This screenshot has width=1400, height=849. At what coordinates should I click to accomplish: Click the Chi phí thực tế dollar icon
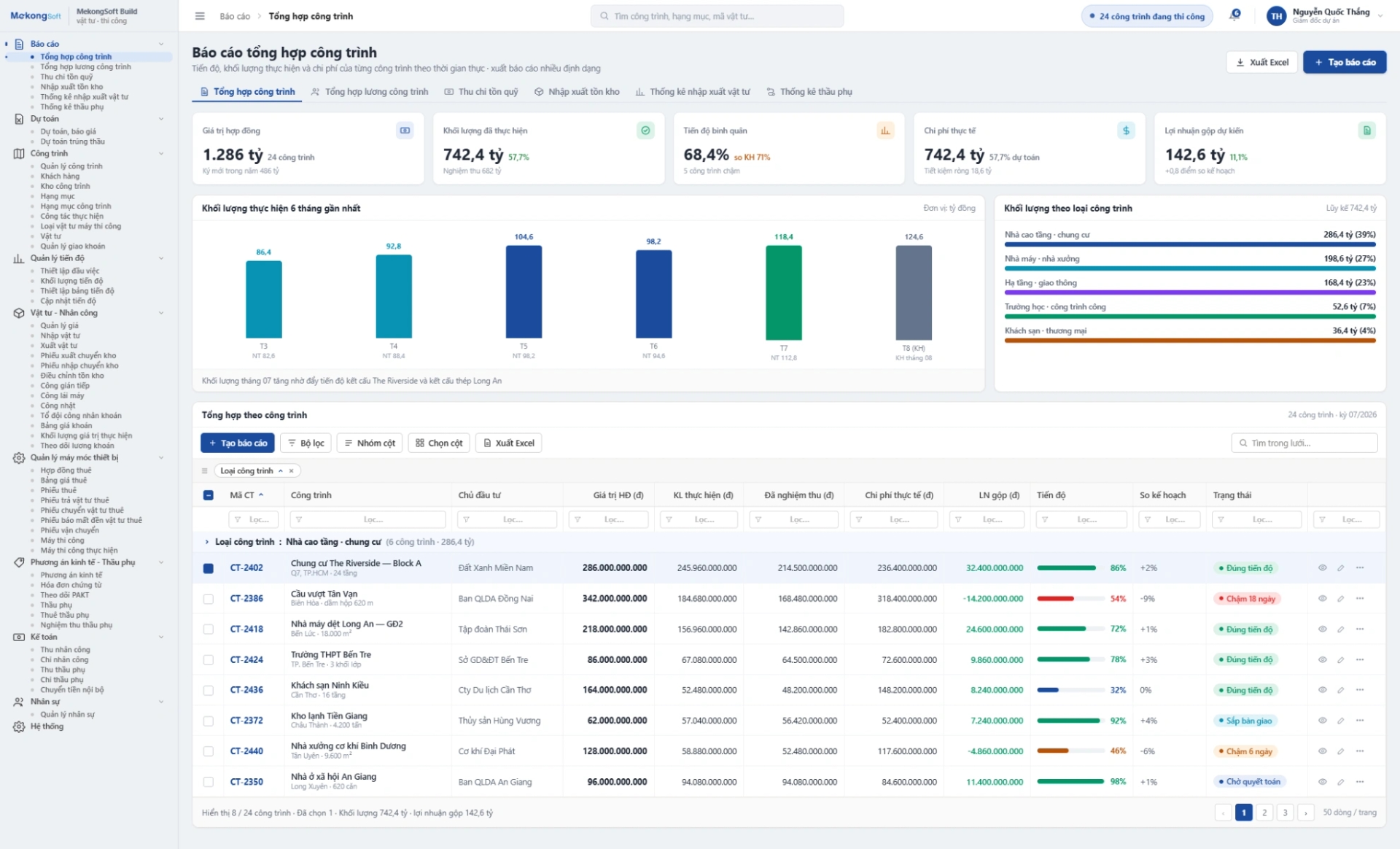pyautogui.click(x=1126, y=131)
